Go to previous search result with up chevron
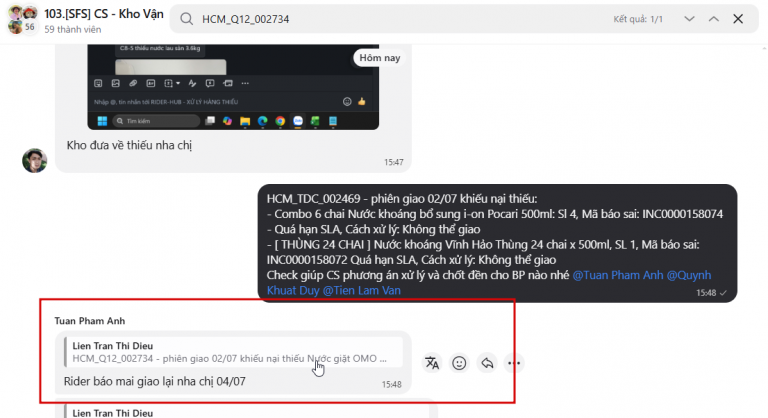 click(714, 19)
